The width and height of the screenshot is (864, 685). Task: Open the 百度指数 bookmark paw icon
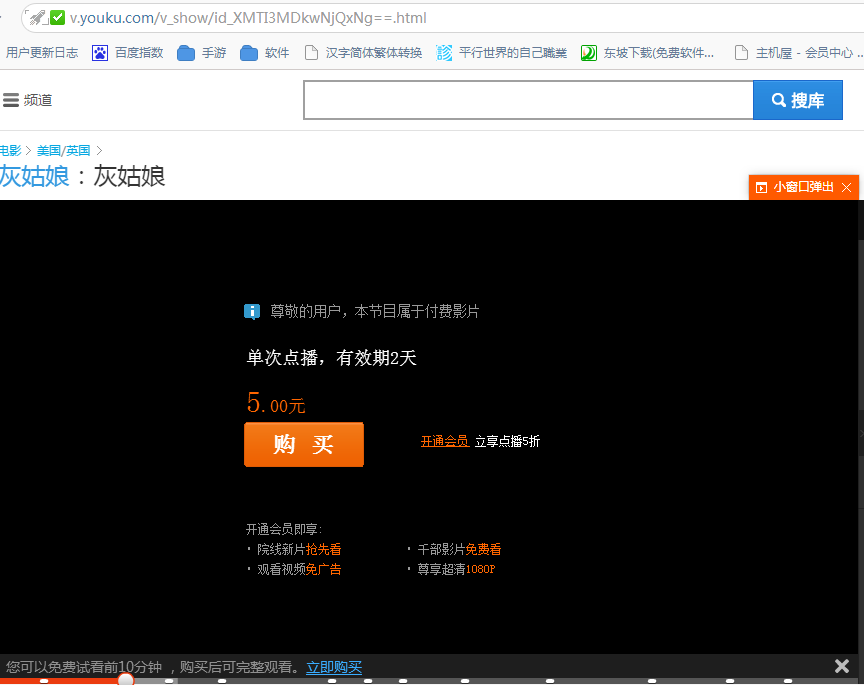click(x=100, y=53)
